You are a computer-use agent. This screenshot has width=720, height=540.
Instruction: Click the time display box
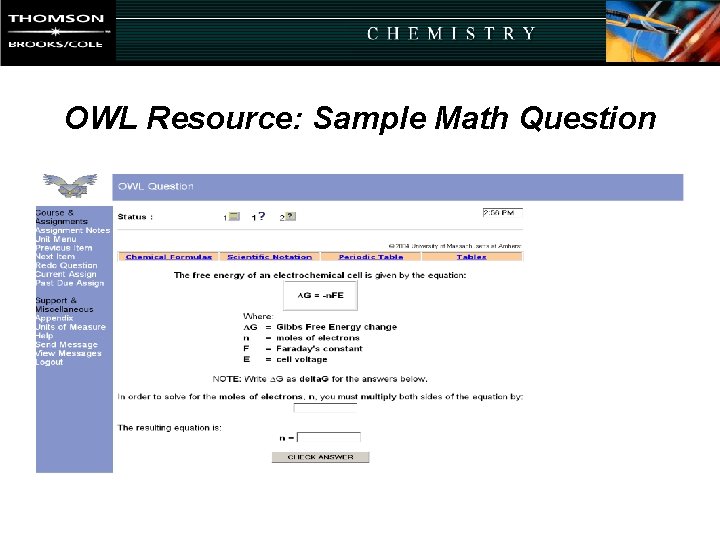point(502,213)
